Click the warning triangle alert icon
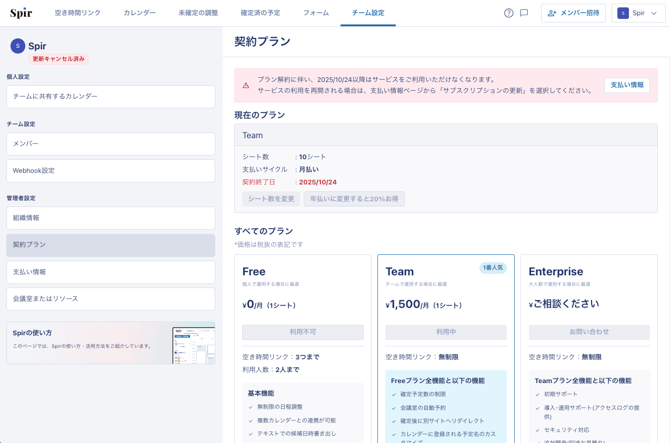Viewport: 670px width, 443px height. coord(246,85)
